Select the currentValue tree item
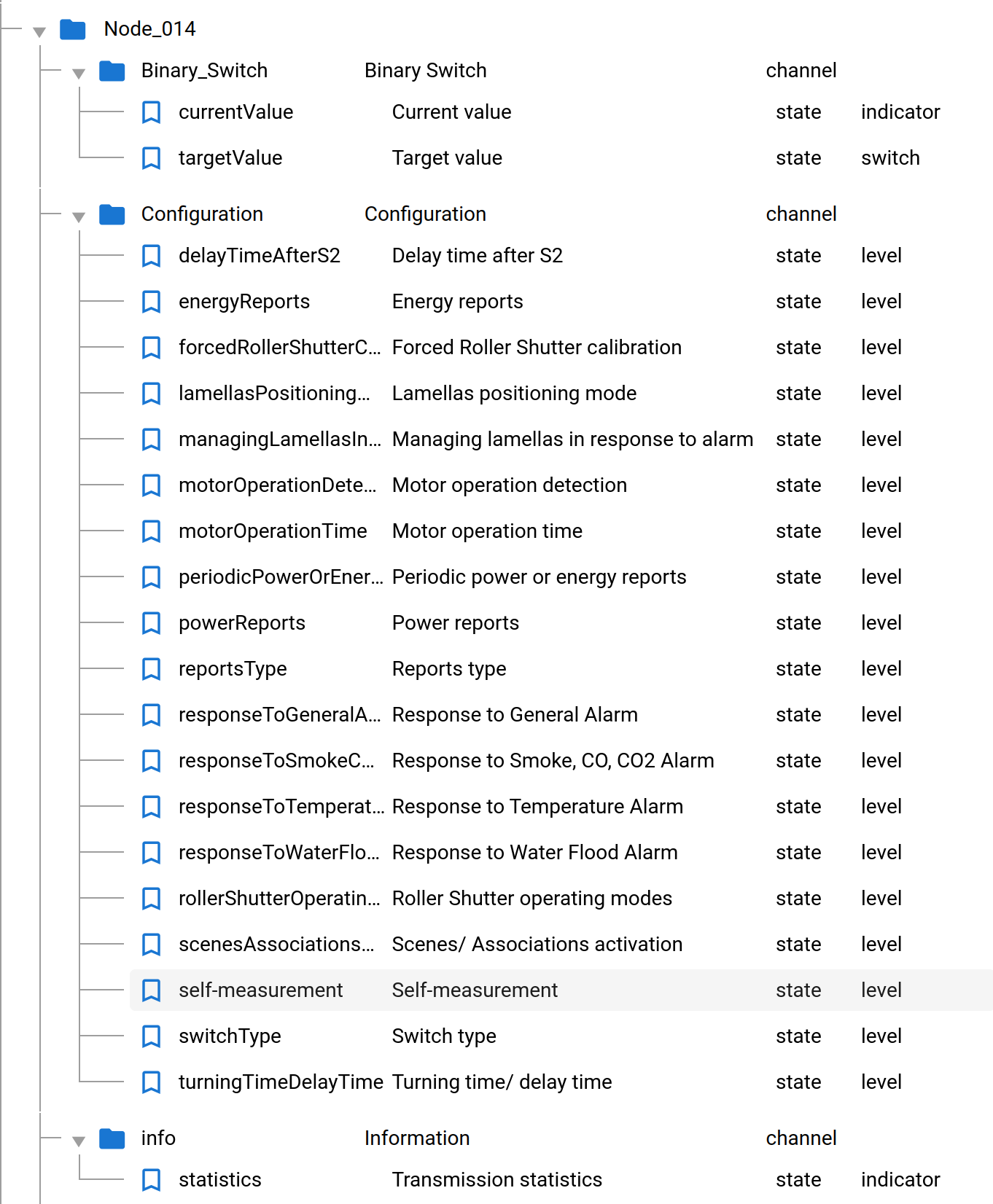This screenshot has width=993, height=1204. point(236,112)
